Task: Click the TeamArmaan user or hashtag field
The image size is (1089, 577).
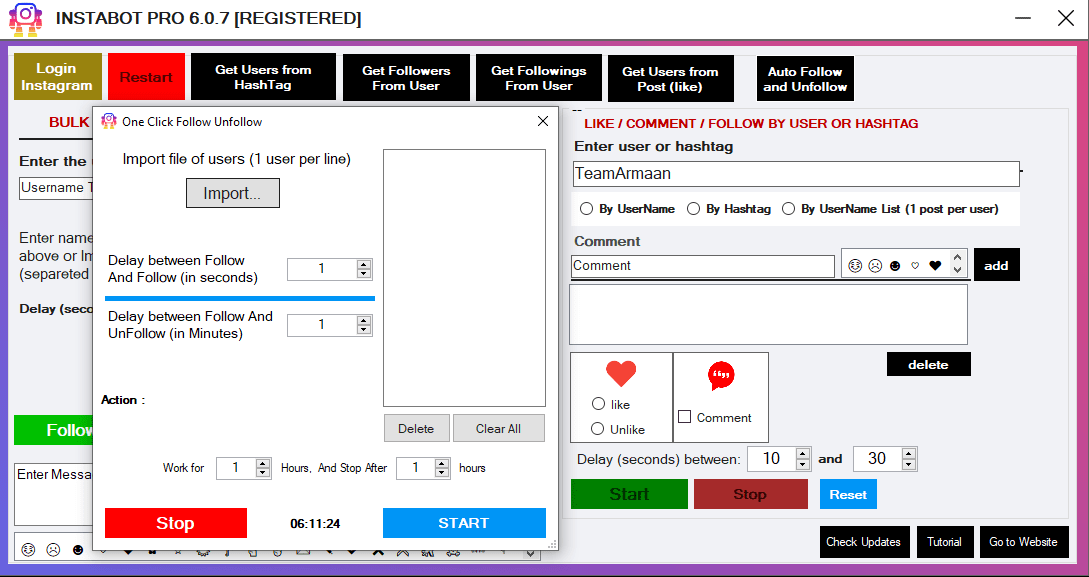Action: (x=796, y=174)
